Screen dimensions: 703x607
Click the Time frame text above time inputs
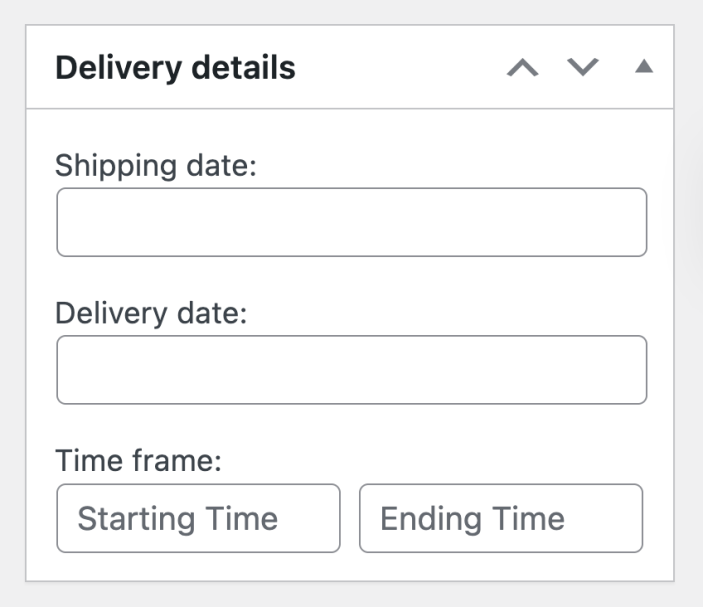point(138,461)
